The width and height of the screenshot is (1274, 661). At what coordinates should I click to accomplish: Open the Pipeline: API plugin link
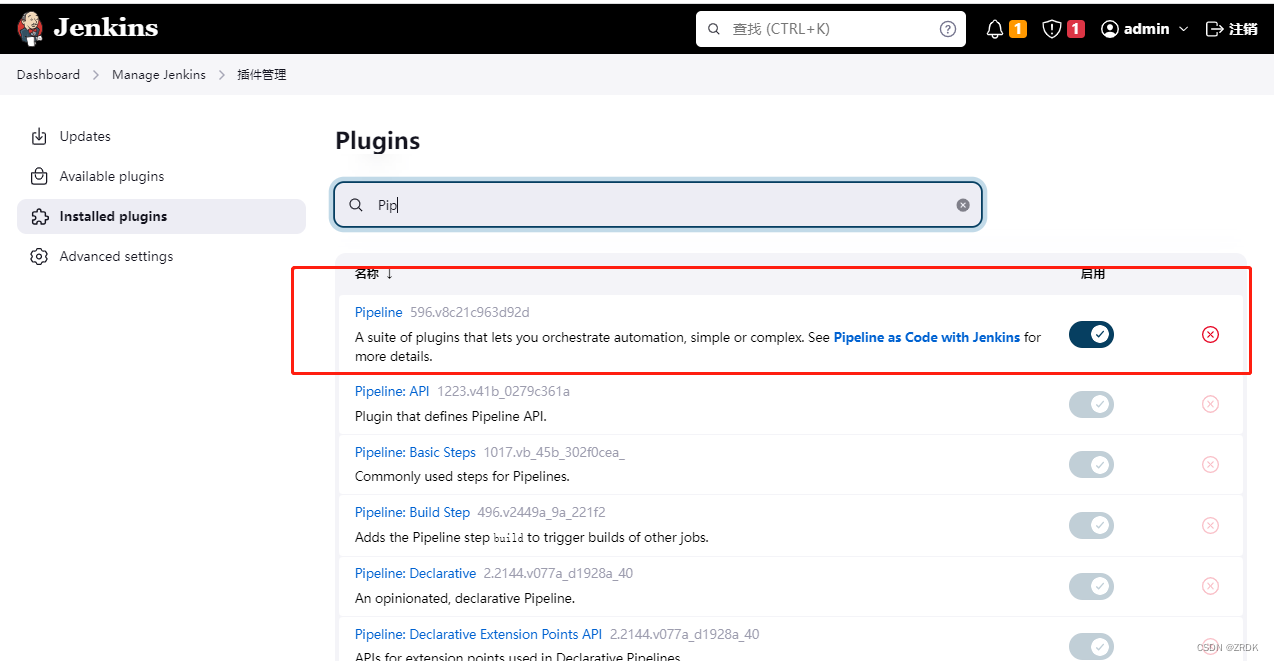392,391
